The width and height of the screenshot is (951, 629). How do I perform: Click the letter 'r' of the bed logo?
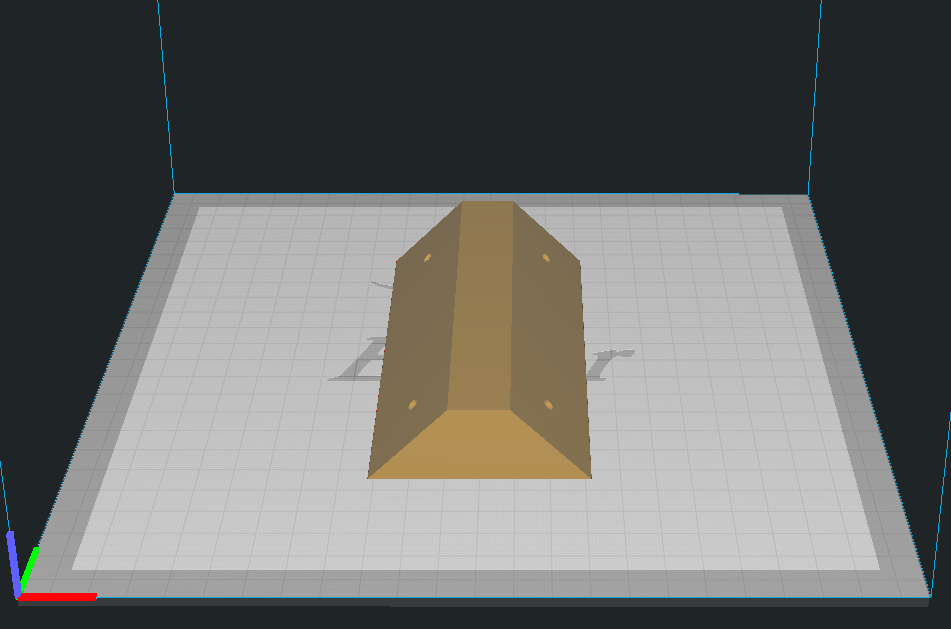tap(616, 363)
